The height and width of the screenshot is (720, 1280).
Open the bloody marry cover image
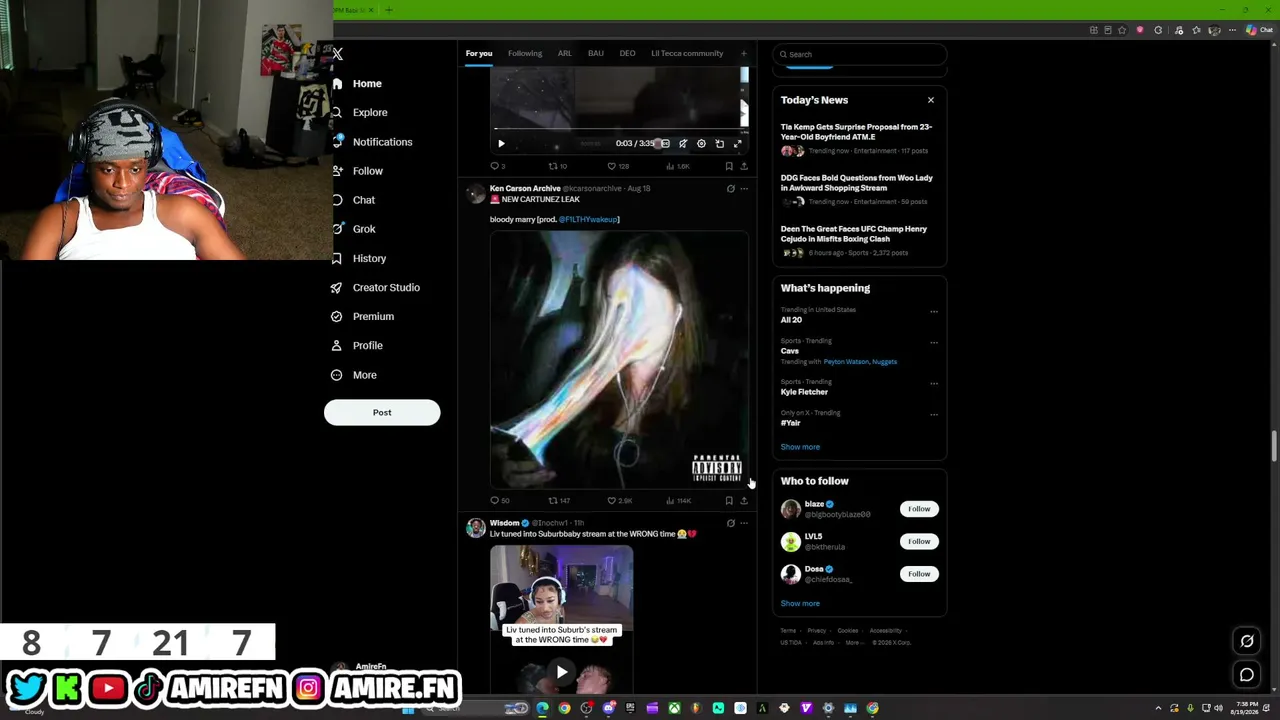619,360
